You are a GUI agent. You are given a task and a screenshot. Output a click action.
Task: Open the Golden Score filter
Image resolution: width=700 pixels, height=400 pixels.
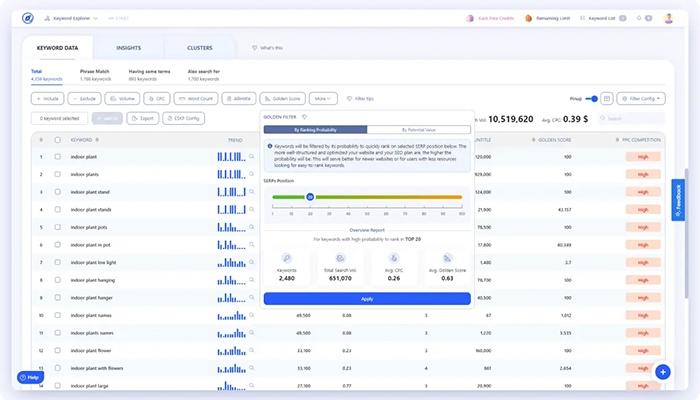283,99
